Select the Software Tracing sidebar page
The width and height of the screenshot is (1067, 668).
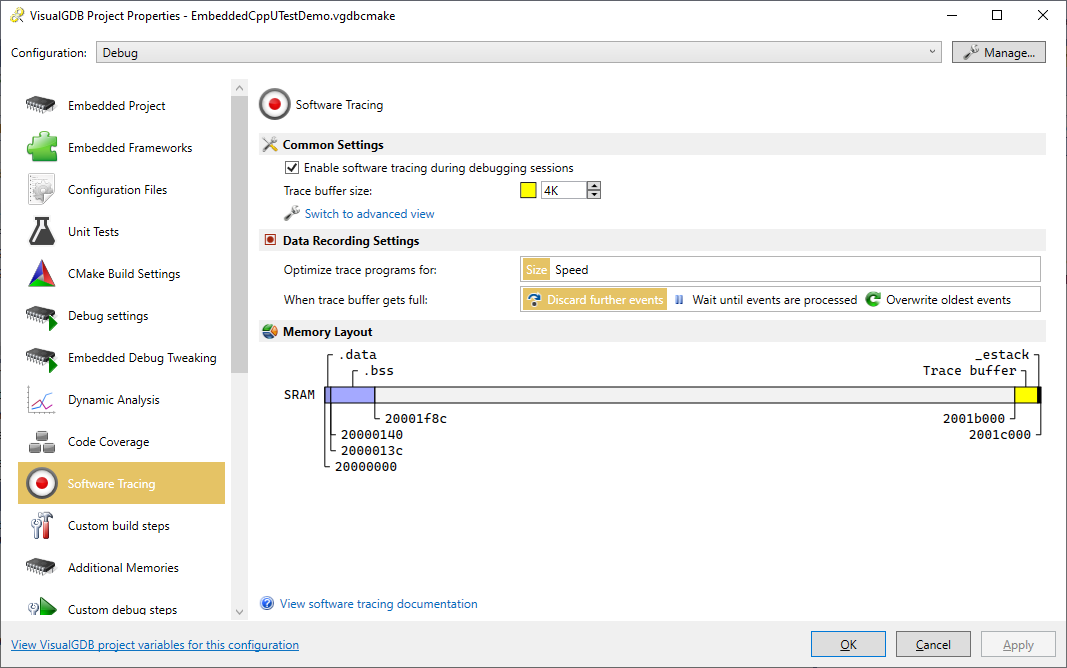121,484
